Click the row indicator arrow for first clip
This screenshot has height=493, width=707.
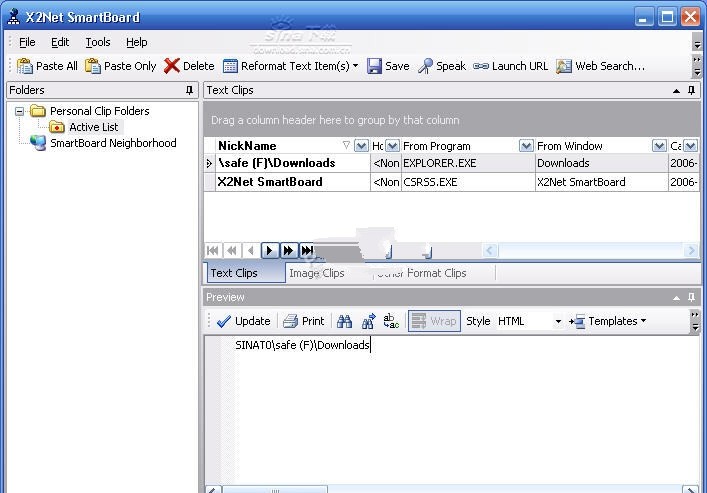210,163
